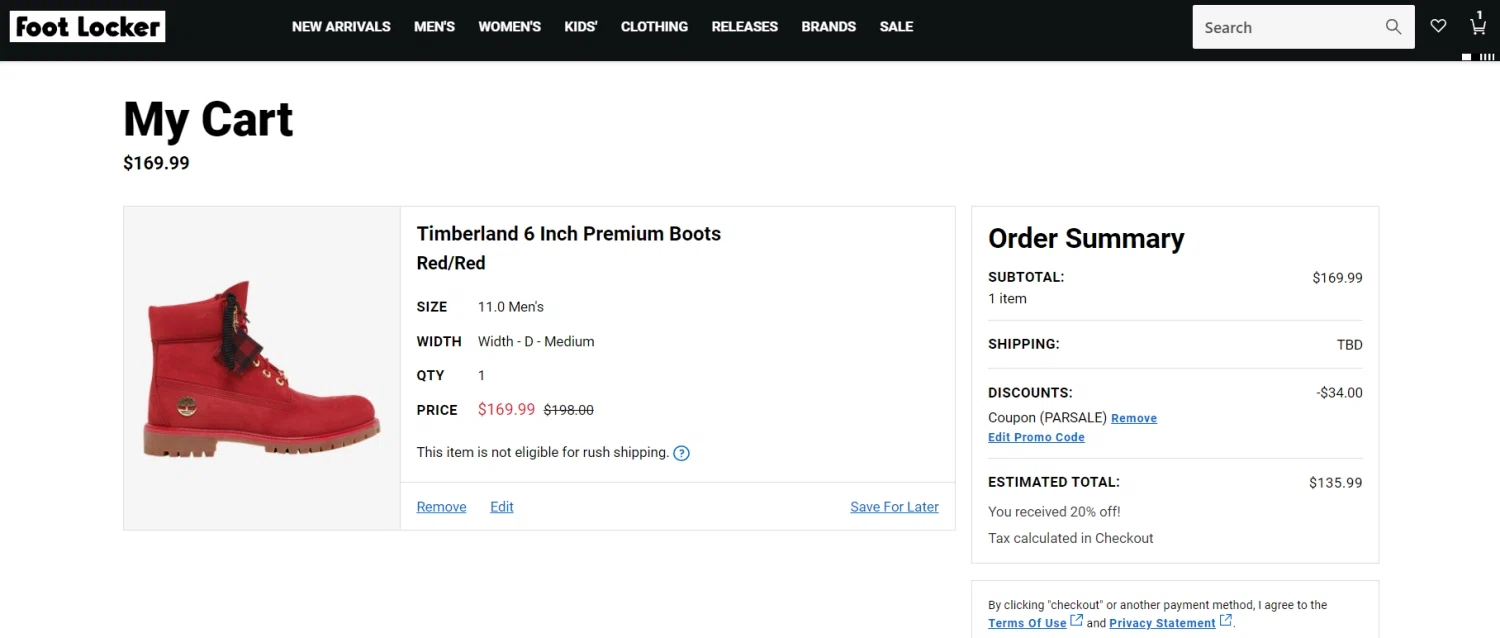
Task: Go to the Sale section
Action: click(x=896, y=27)
